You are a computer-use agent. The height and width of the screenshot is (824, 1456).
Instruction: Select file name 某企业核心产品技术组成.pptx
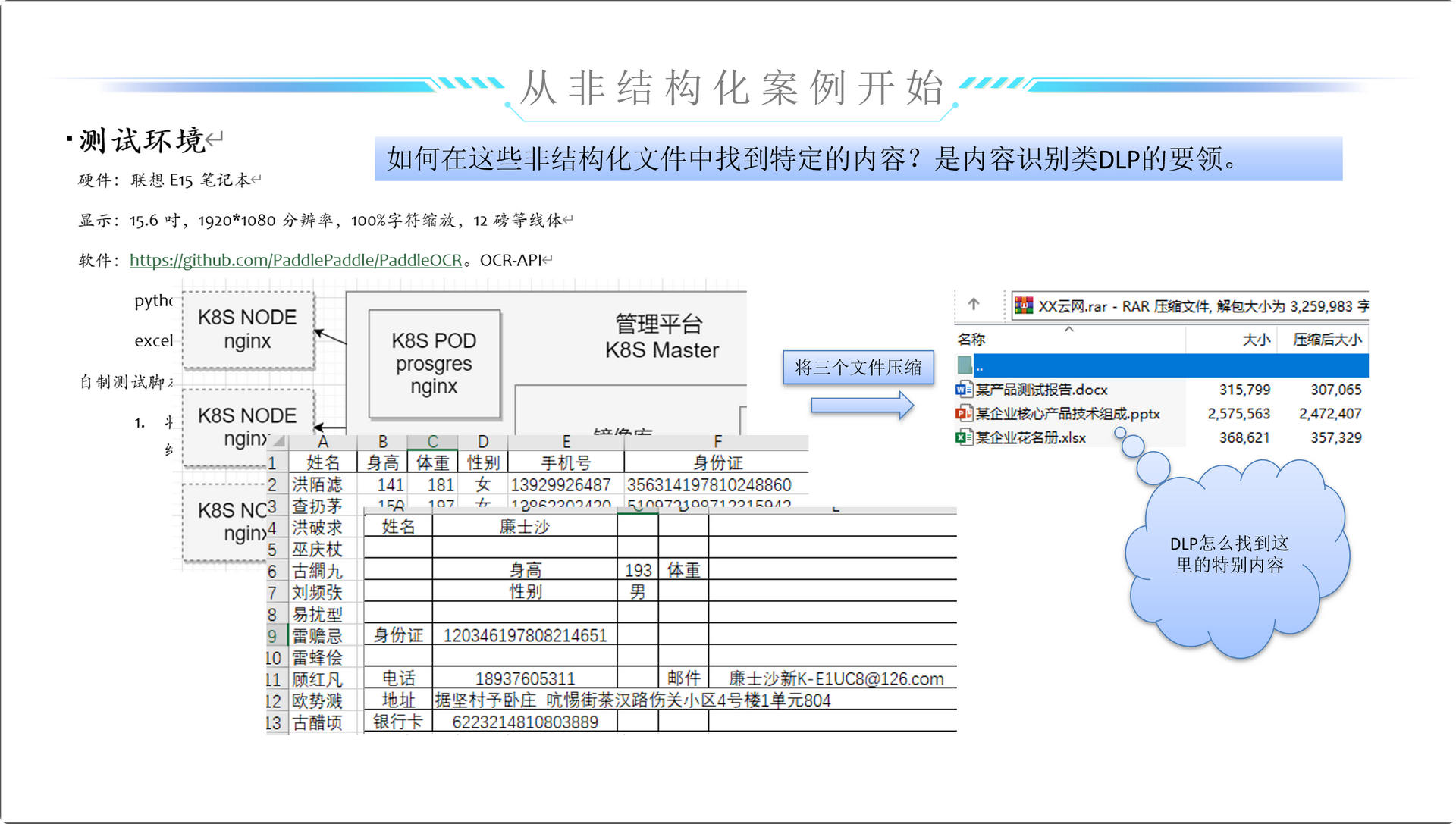[1068, 414]
